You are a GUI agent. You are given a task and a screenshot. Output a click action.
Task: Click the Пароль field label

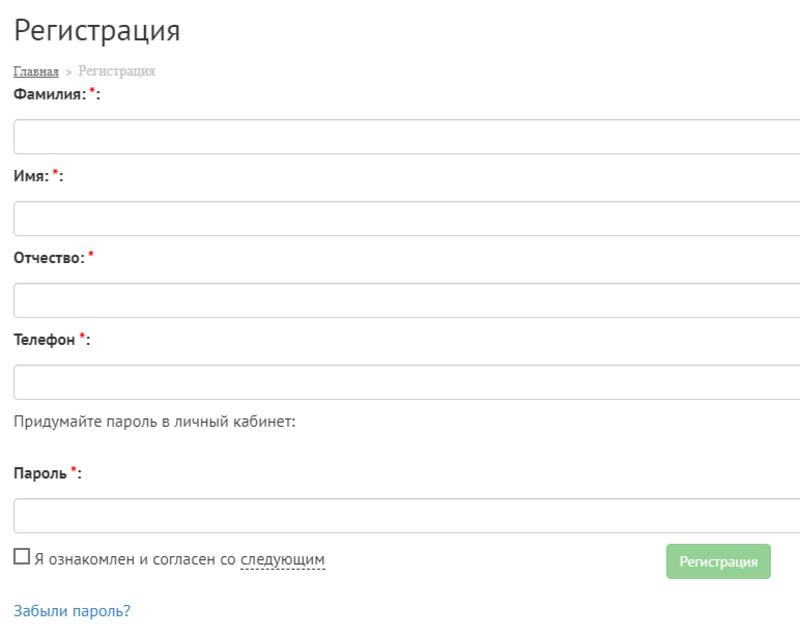pyautogui.click(x=40, y=473)
